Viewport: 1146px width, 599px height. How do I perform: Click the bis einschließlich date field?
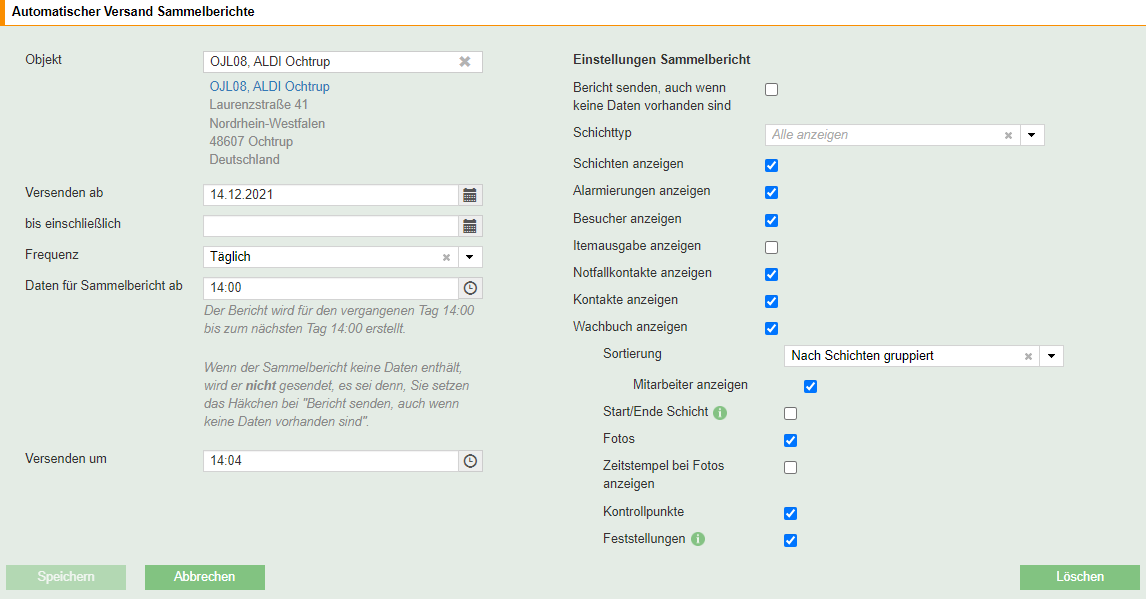tap(330, 226)
